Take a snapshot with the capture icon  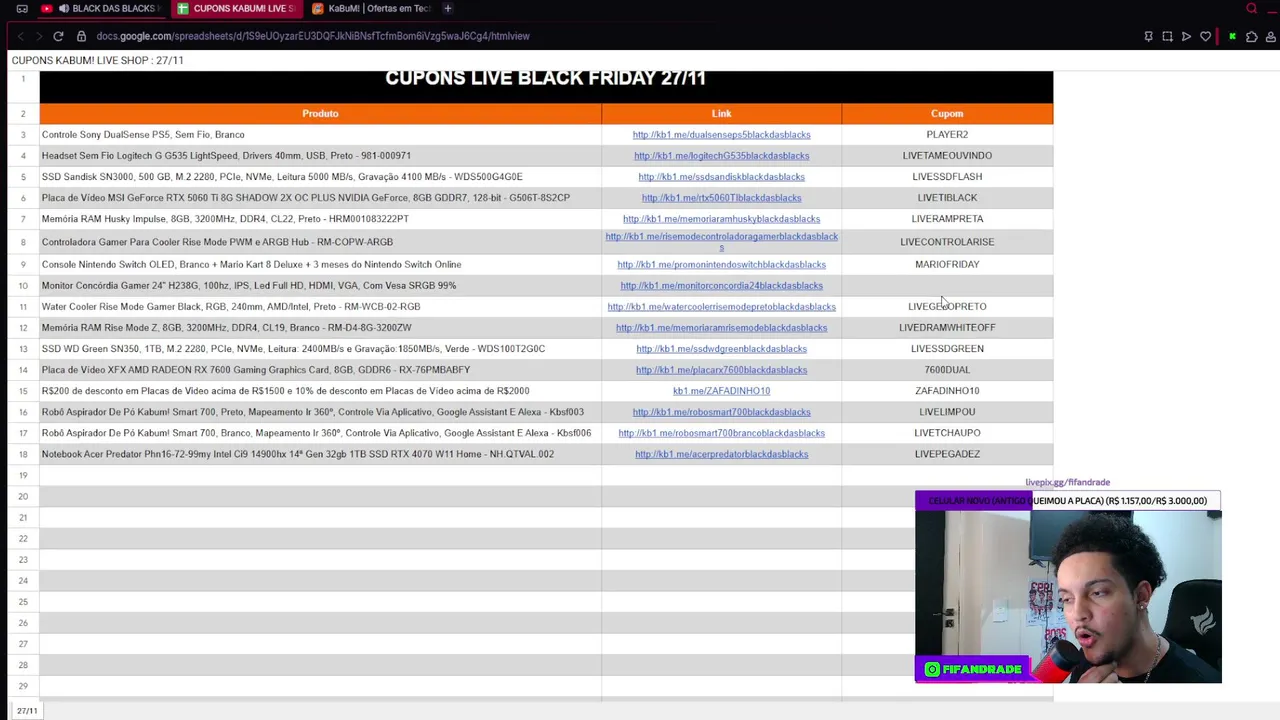point(1167,36)
